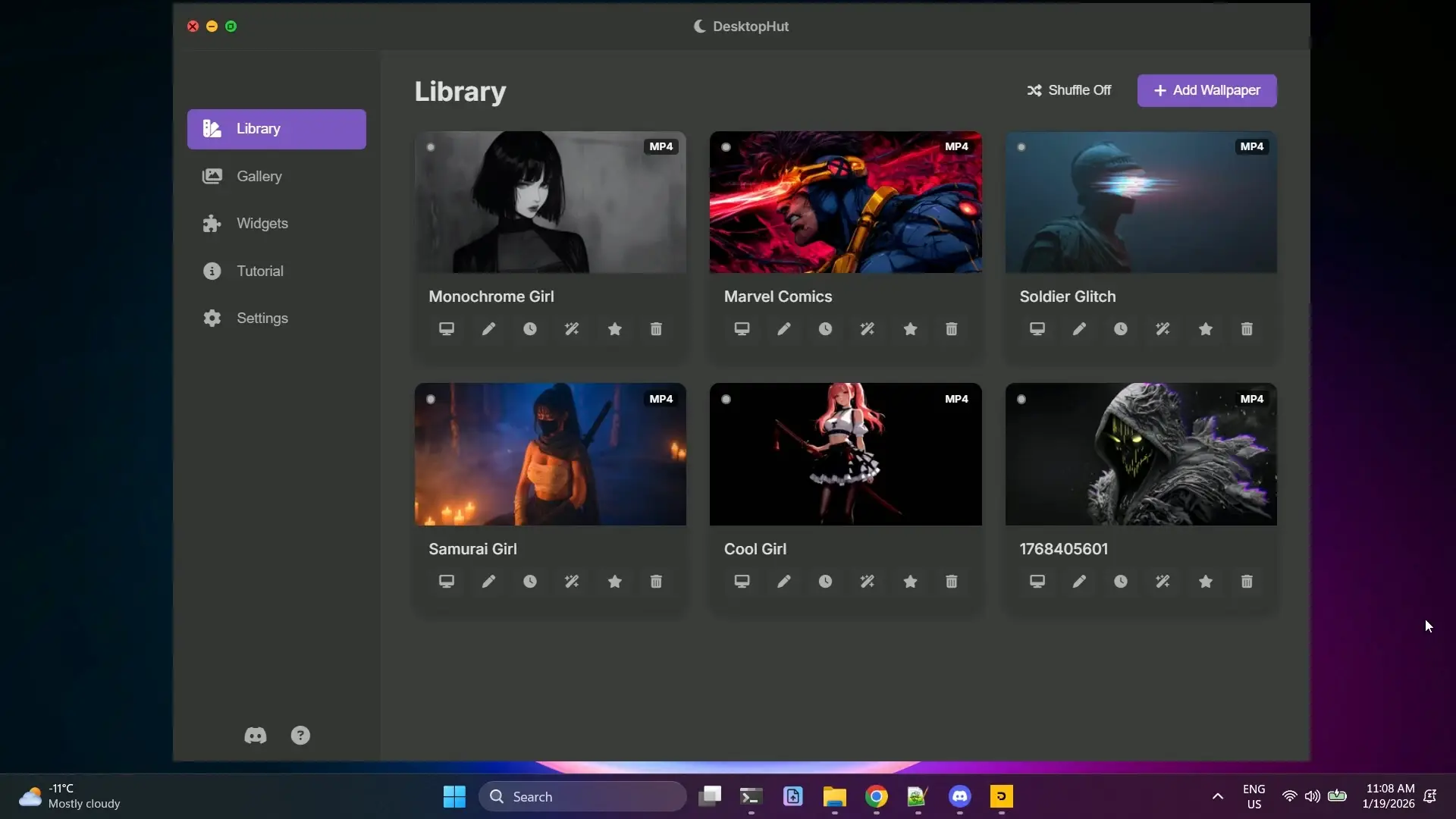The height and width of the screenshot is (819, 1456).
Task: Apply Samurai Girl via monitor icon
Action: tap(447, 582)
